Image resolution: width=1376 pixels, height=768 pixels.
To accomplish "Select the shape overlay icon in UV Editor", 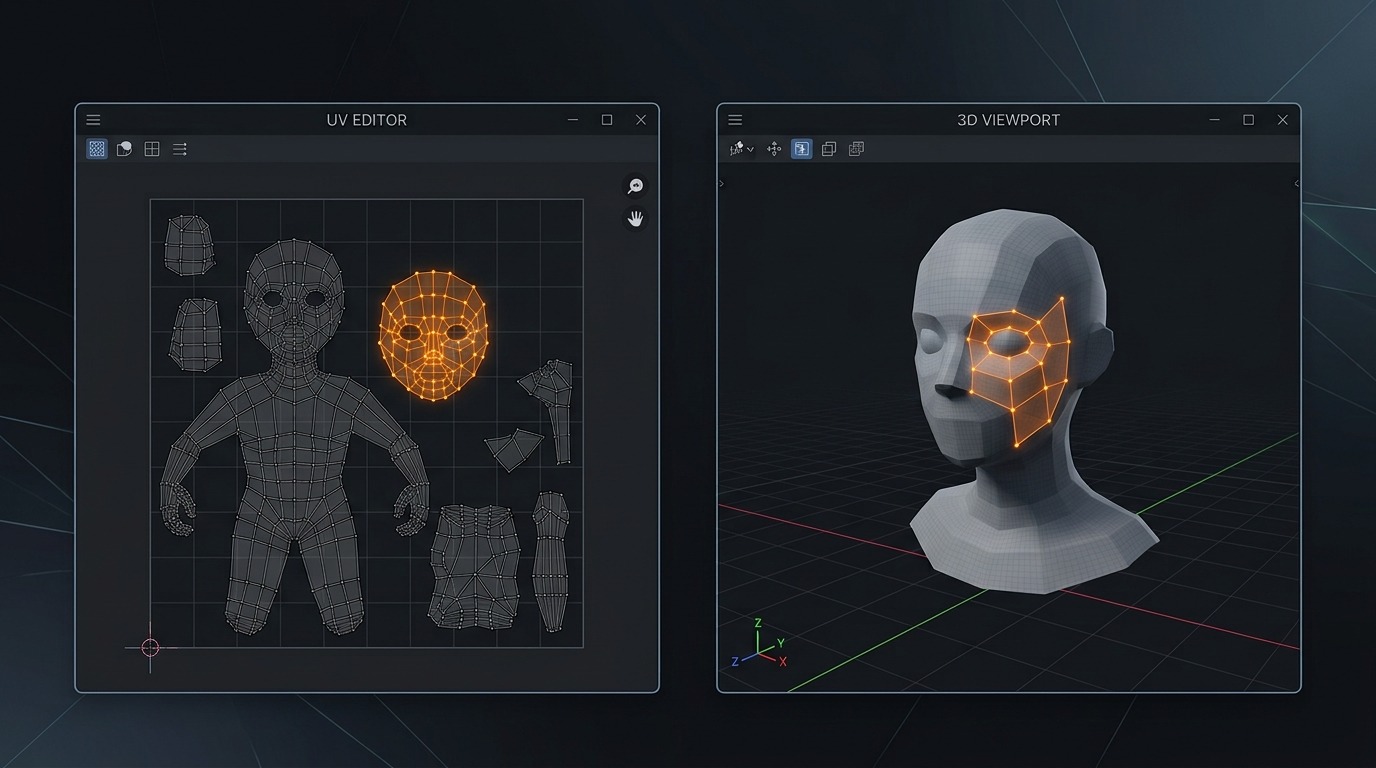I will coord(124,149).
